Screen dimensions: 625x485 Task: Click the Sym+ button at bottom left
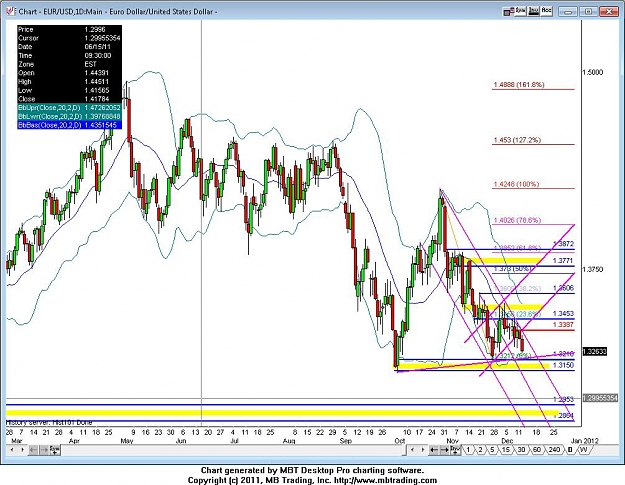[x=55, y=450]
